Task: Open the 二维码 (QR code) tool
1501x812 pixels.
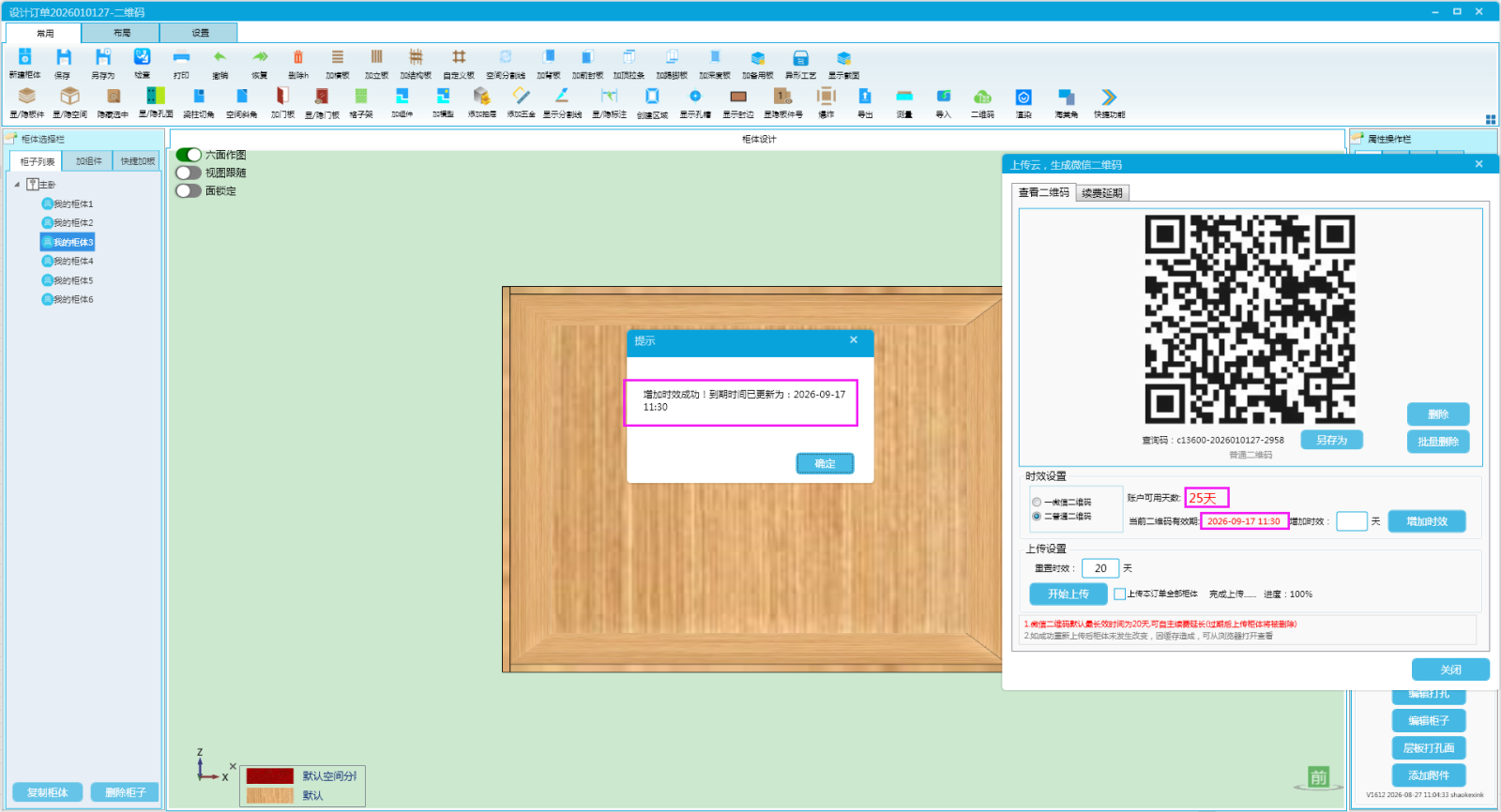Action: [x=982, y=96]
